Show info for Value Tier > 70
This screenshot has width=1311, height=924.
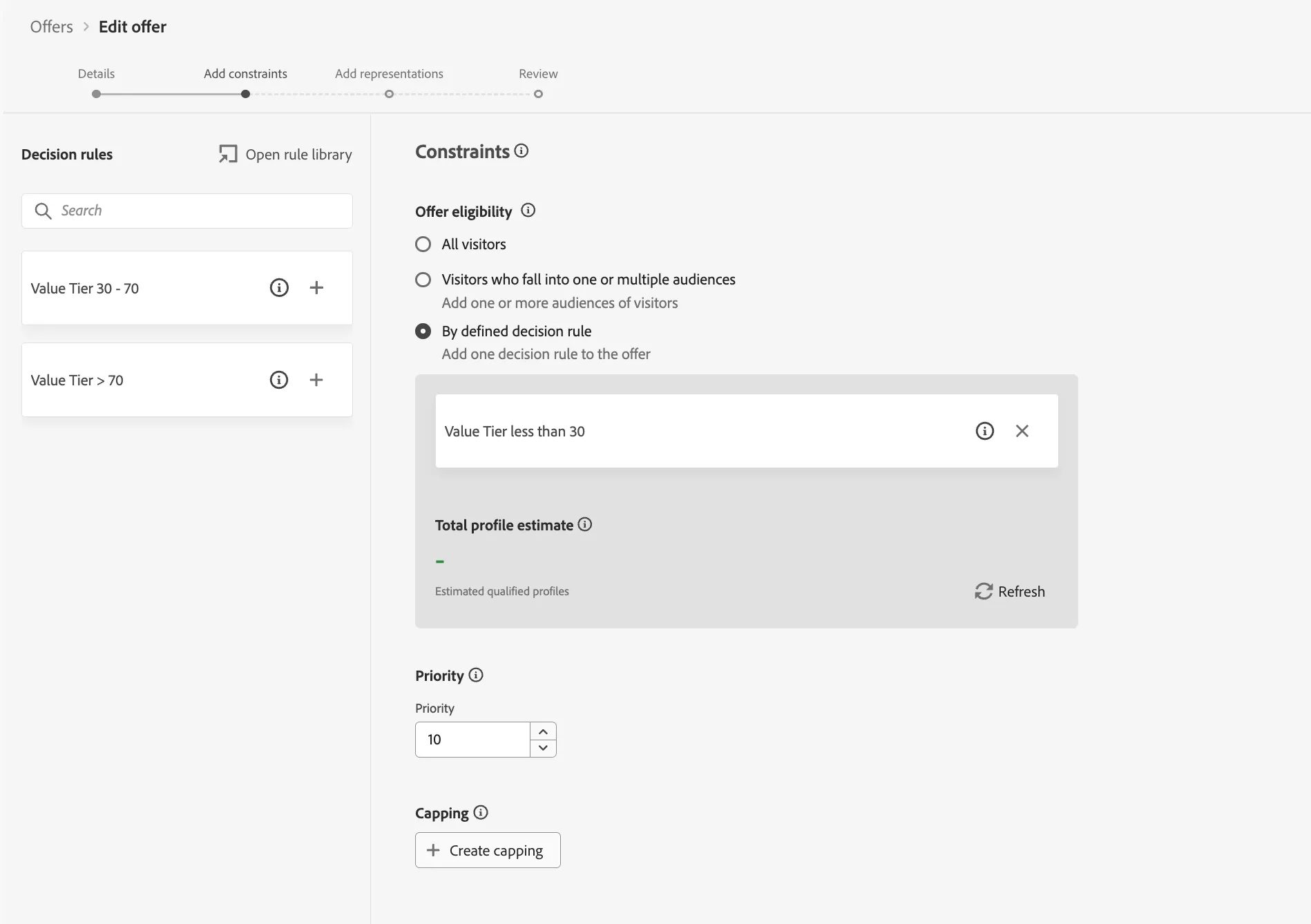[279, 380]
